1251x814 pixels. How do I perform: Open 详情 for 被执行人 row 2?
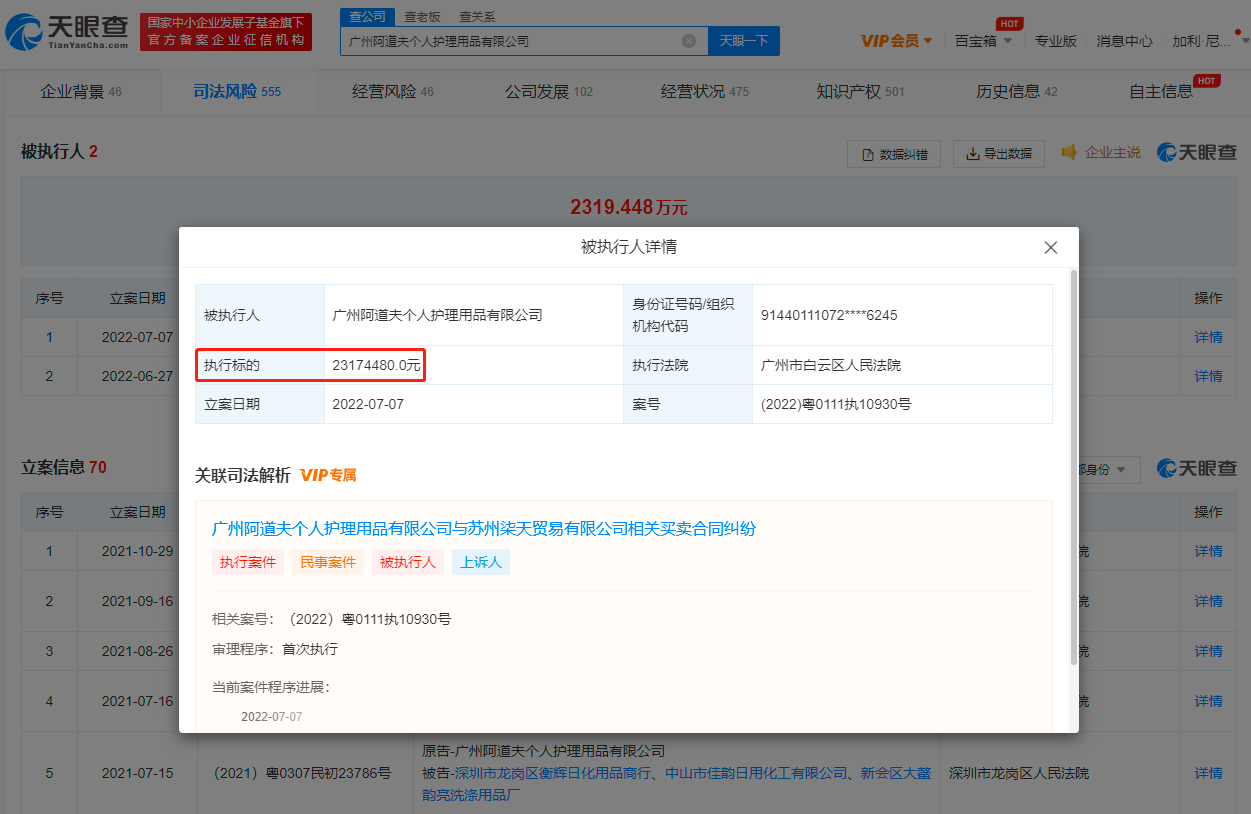pos(1208,376)
